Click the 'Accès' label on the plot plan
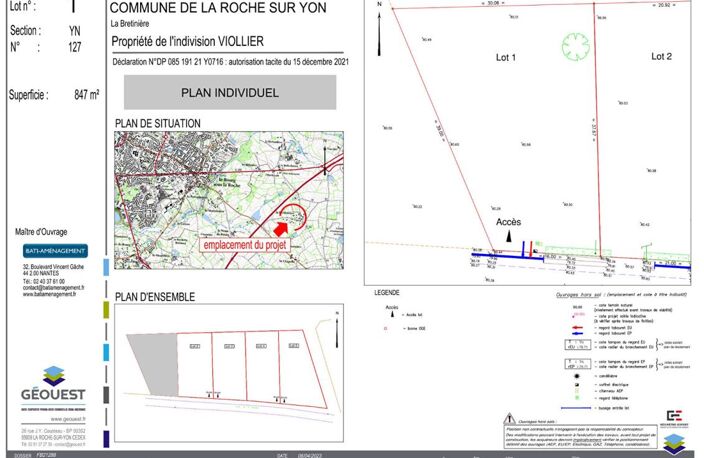Image resolution: width=704 pixels, height=458 pixels. 508,222
